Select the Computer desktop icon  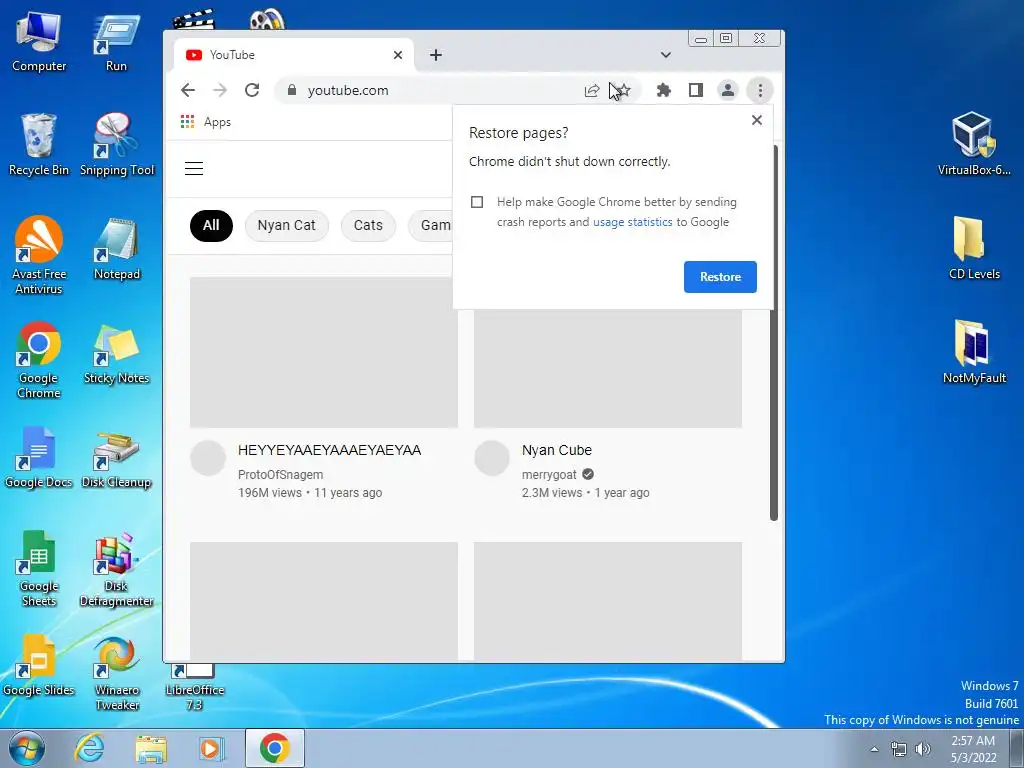pyautogui.click(x=39, y=42)
